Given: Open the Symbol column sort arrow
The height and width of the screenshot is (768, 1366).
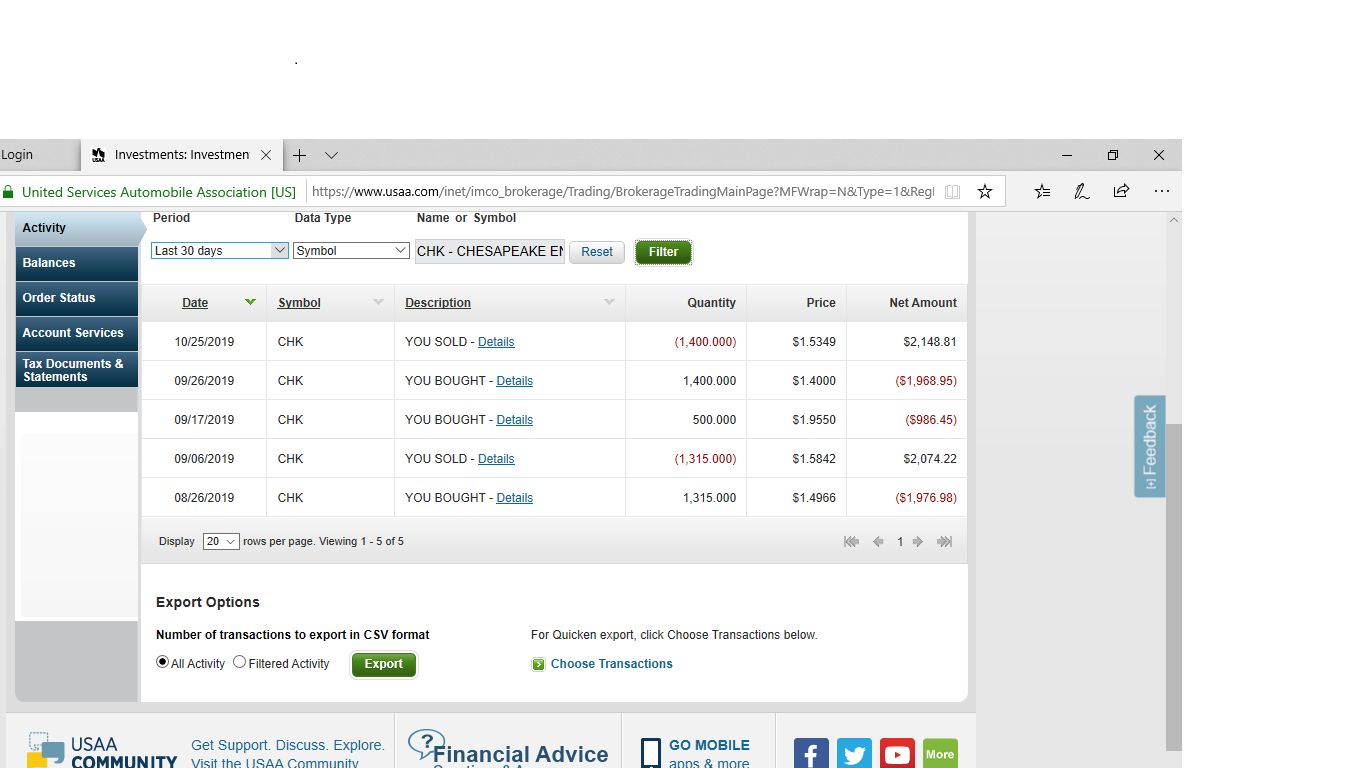Looking at the screenshot, I should pos(378,302).
